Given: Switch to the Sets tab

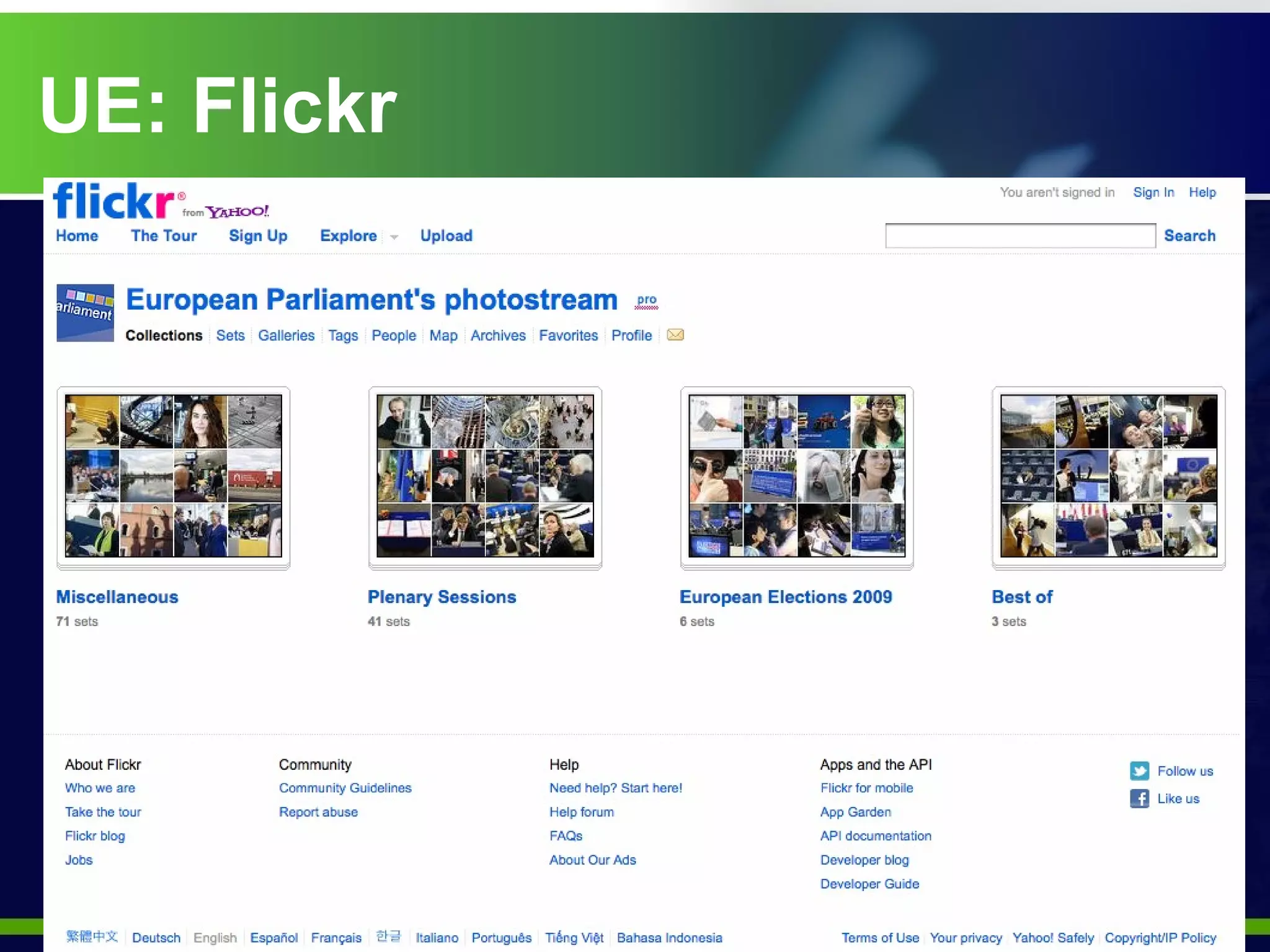Looking at the screenshot, I should pyautogui.click(x=231, y=335).
